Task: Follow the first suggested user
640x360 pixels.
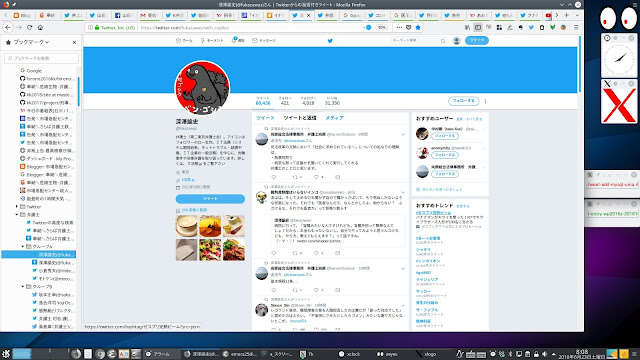Action: point(445,136)
